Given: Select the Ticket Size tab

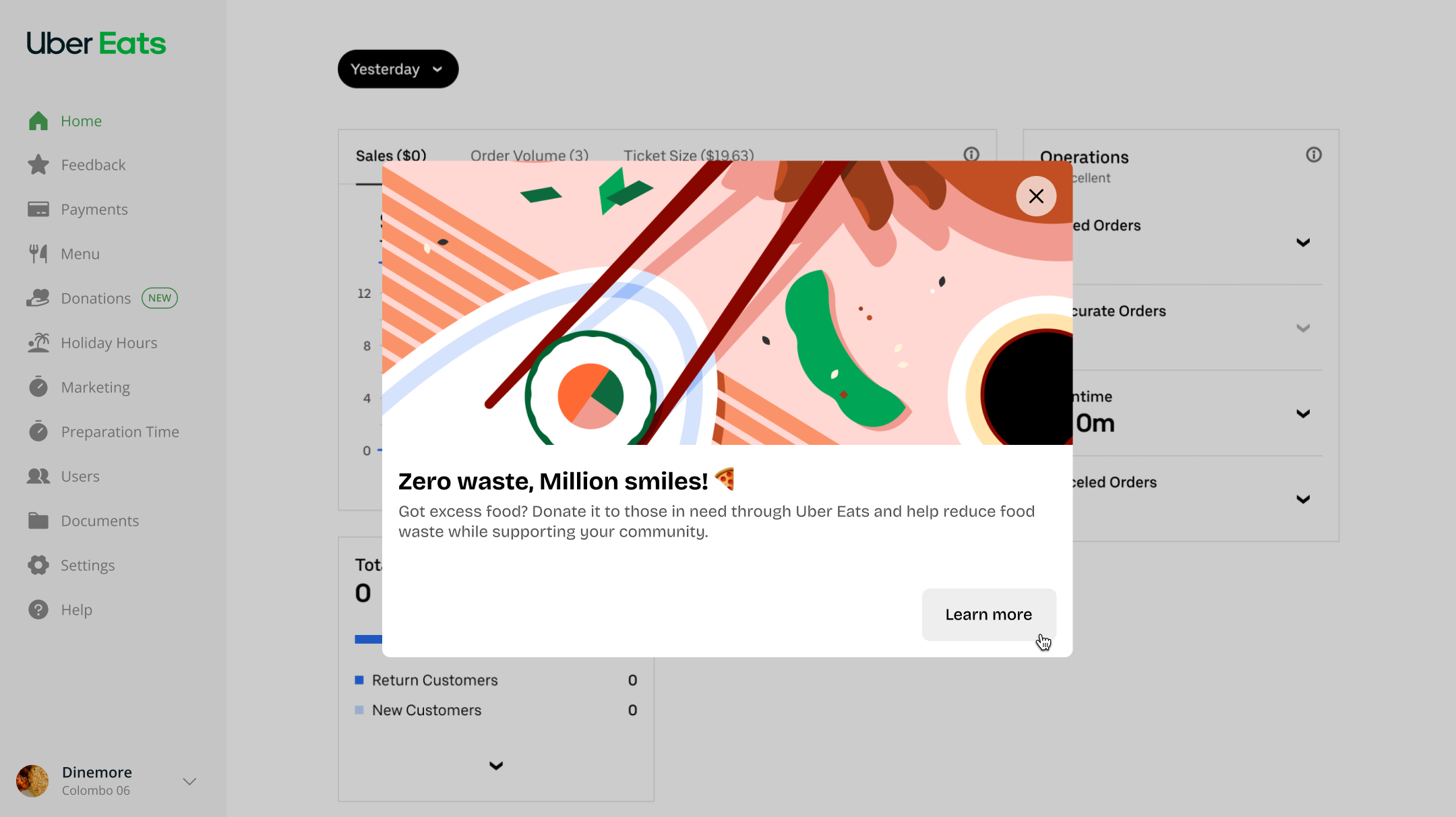Looking at the screenshot, I should tap(688, 156).
